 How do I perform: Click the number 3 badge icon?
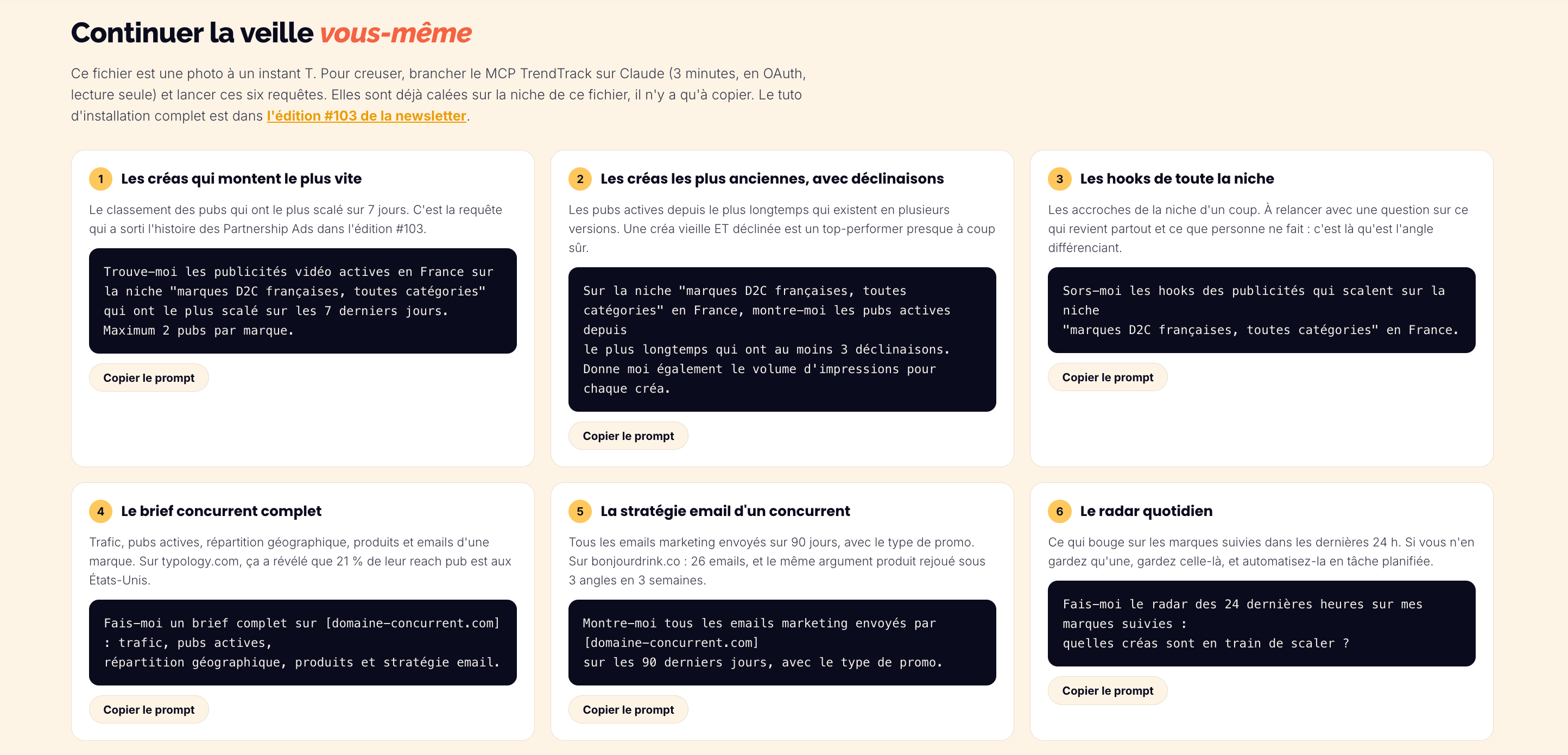1060,179
